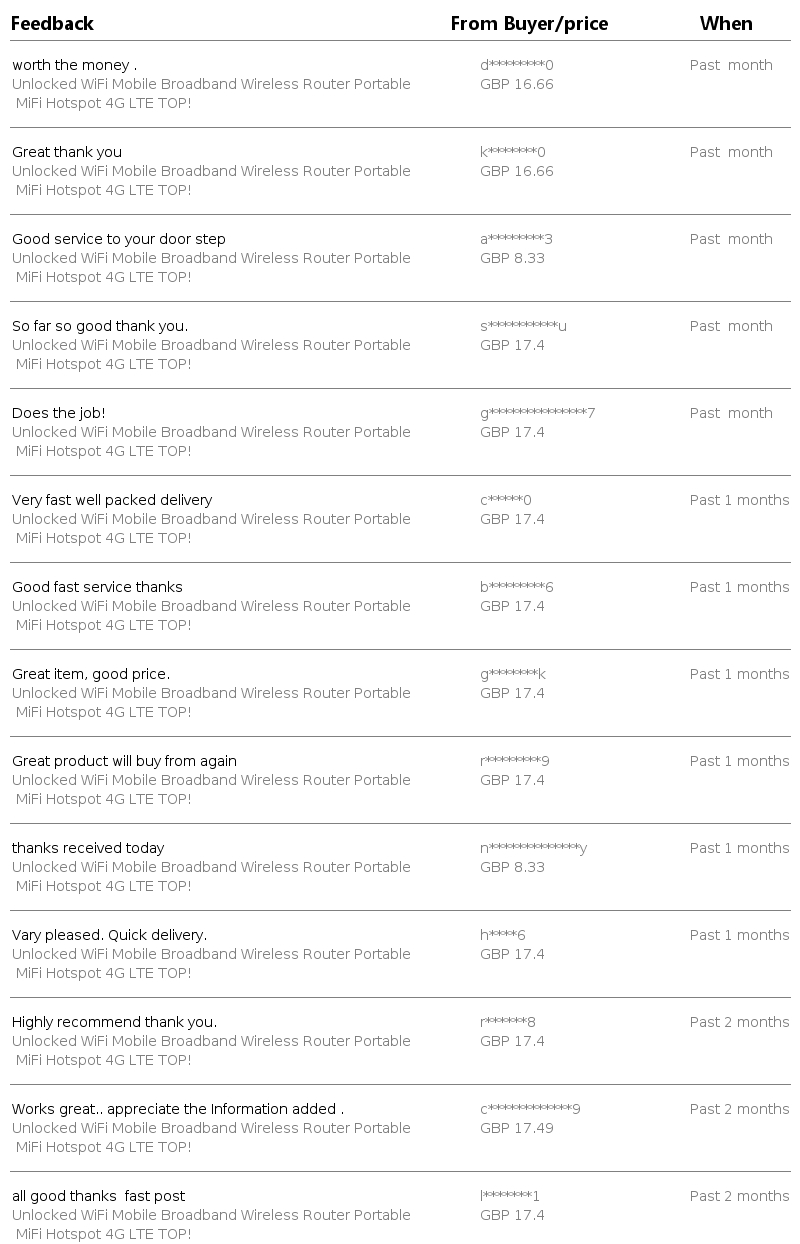Click buyer name b********6
This screenshot has width=800, height=1244.
(x=516, y=587)
